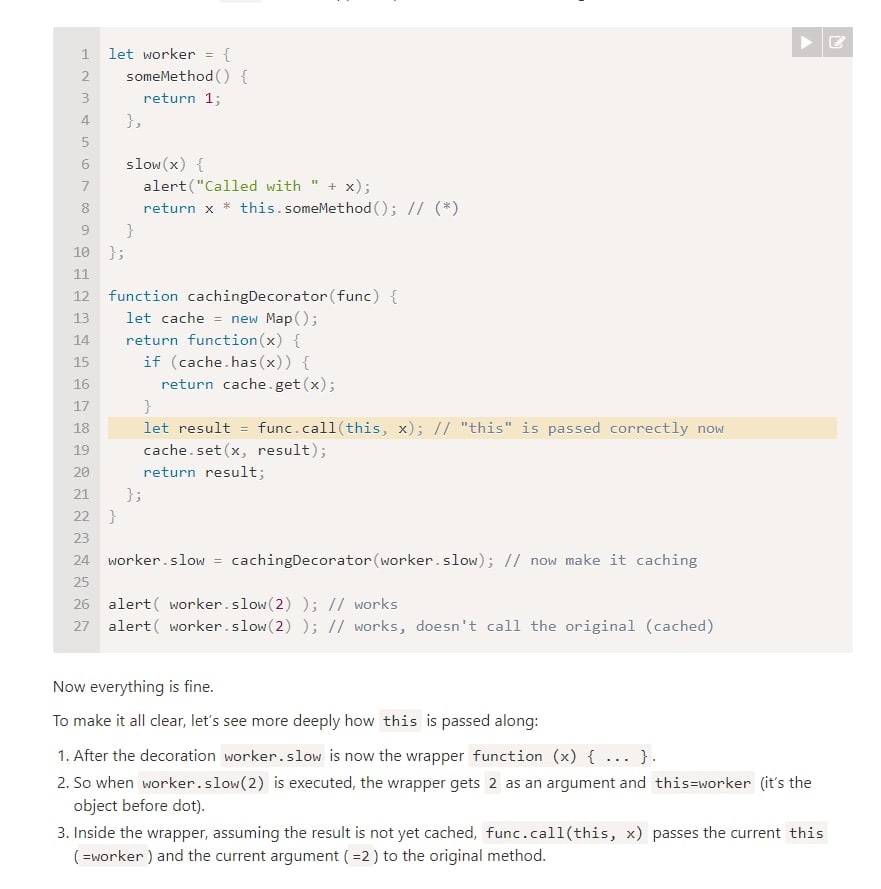Click line number 18 in gutter
Image resolution: width=881 pixels, height=889 pixels.
click(x=82, y=428)
